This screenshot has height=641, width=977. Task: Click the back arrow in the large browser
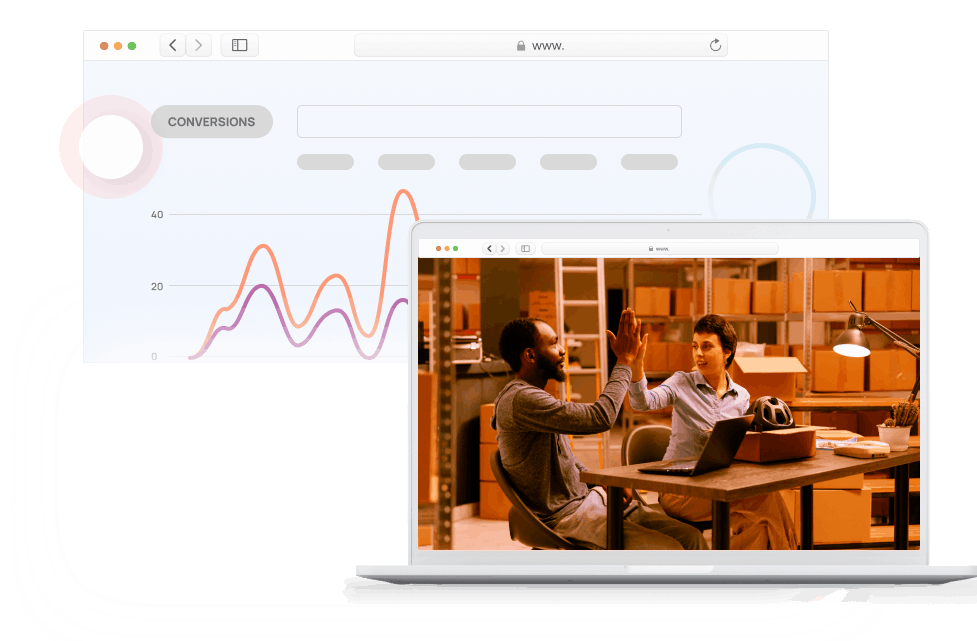coord(173,45)
